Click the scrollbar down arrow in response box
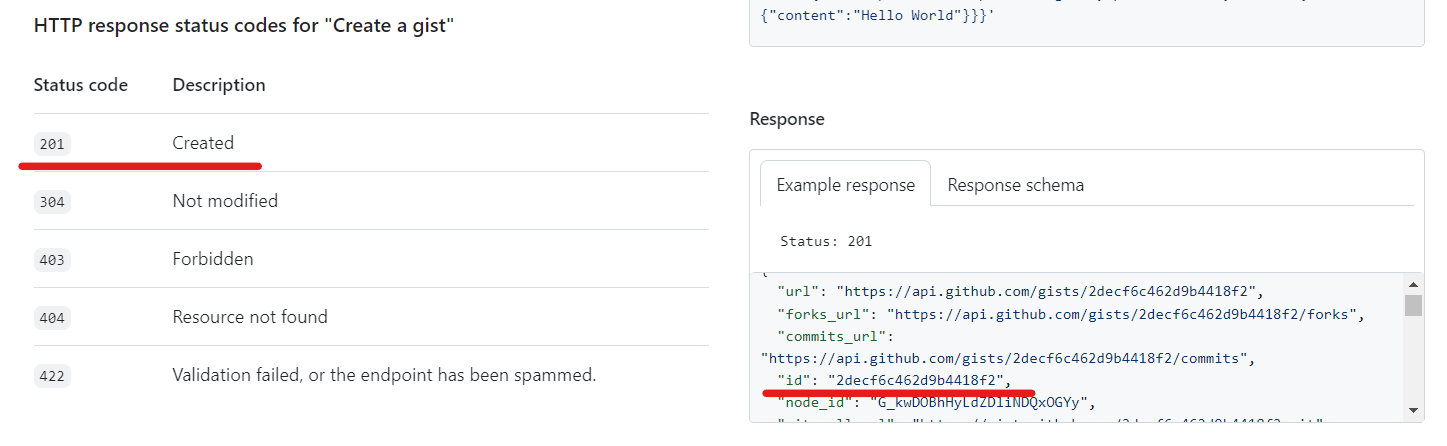Image resolution: width=1447 pixels, height=446 pixels. click(x=1413, y=409)
